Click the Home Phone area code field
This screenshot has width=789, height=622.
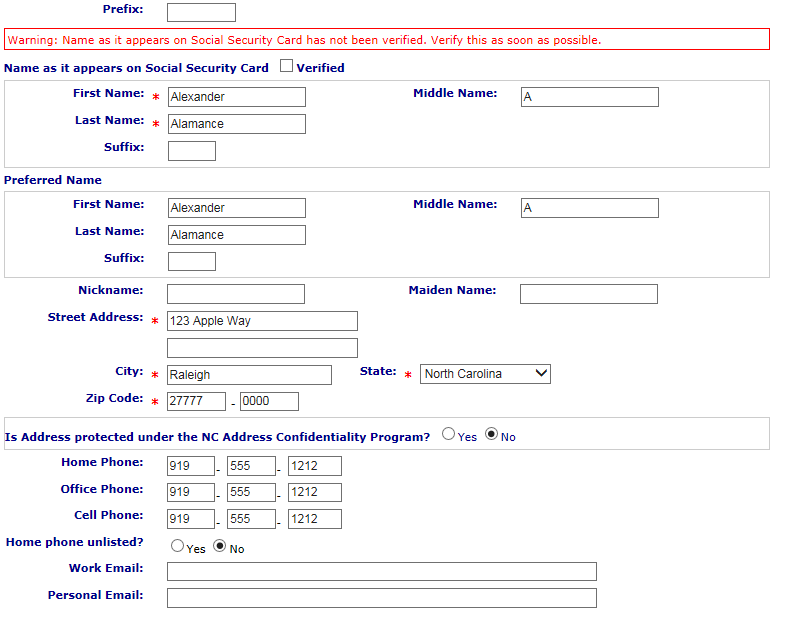pyautogui.click(x=191, y=466)
